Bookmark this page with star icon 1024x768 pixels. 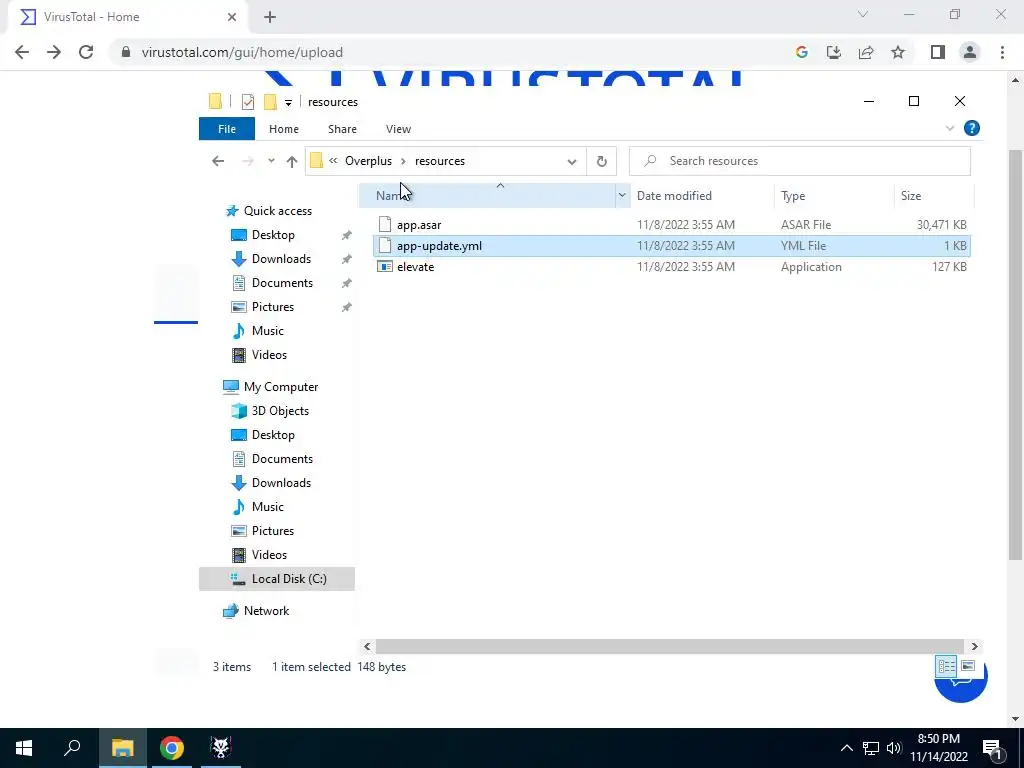tap(898, 52)
